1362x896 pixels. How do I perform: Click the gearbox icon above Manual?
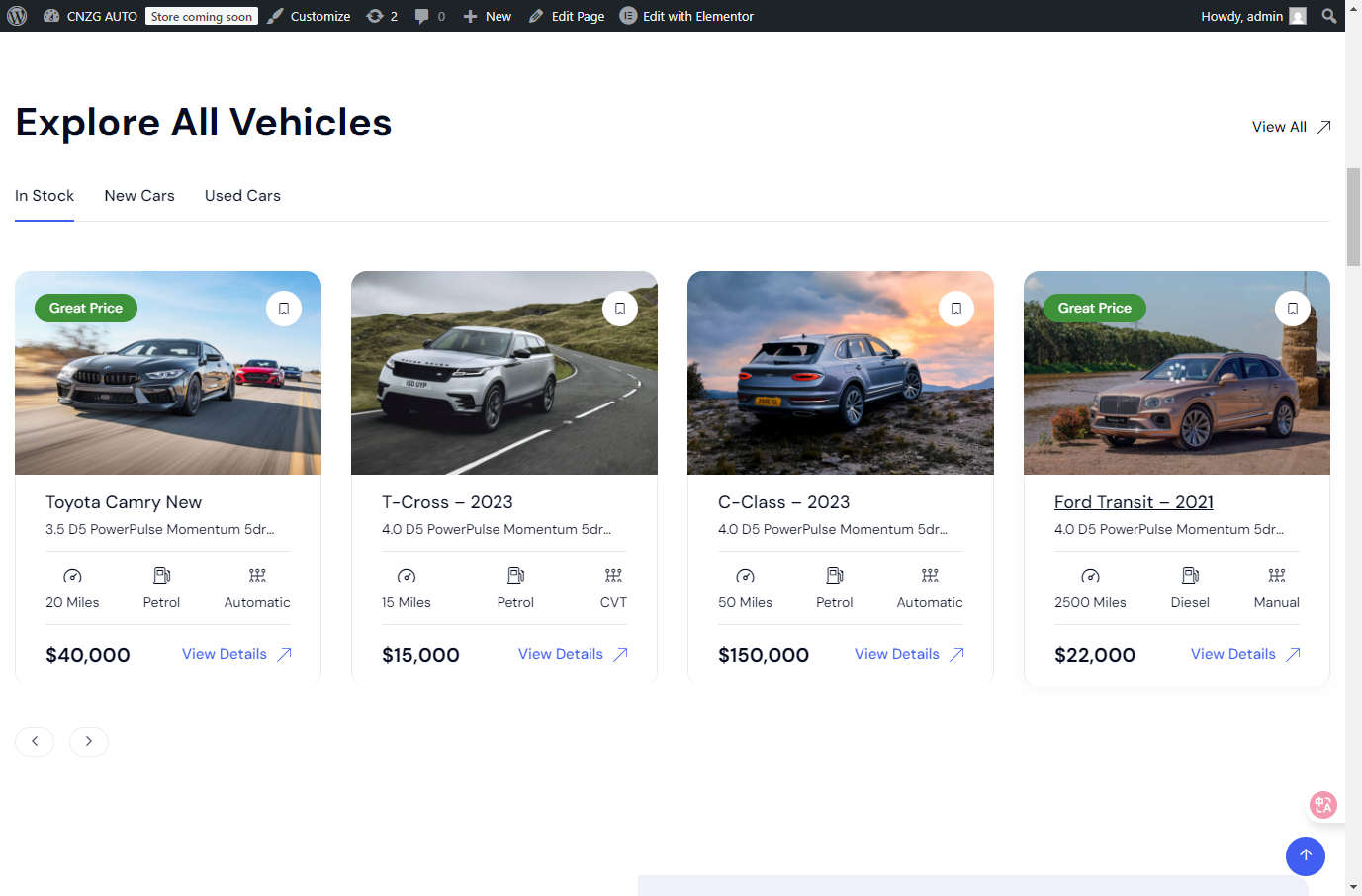pos(1277,576)
